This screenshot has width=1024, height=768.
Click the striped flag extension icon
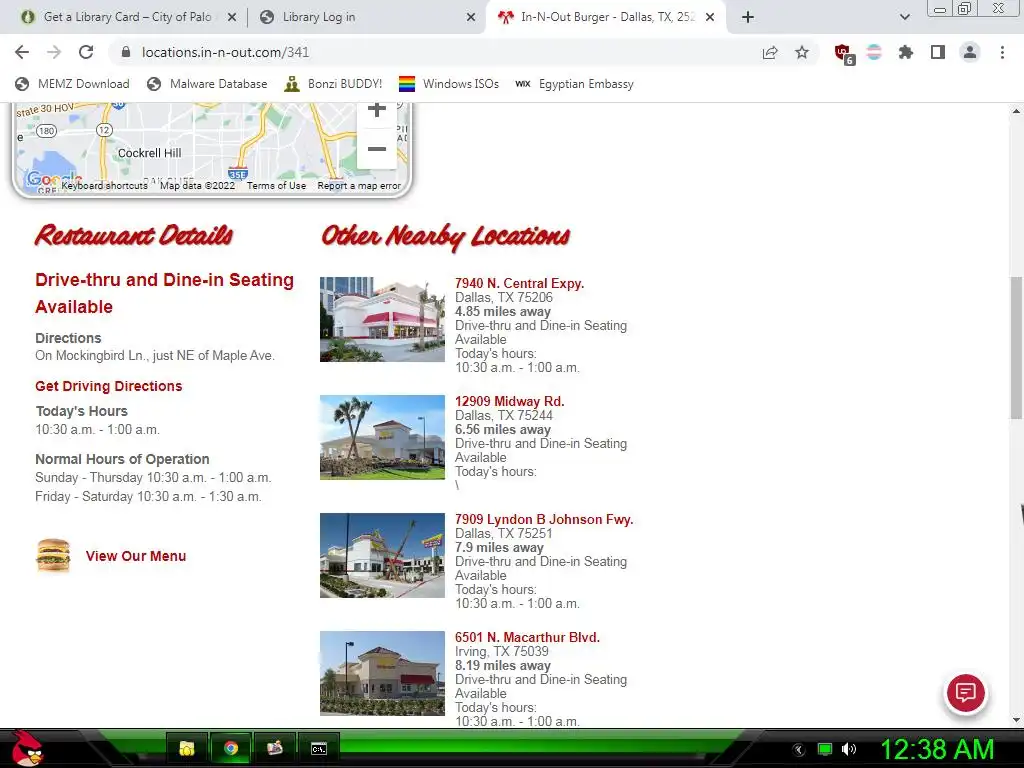[874, 52]
